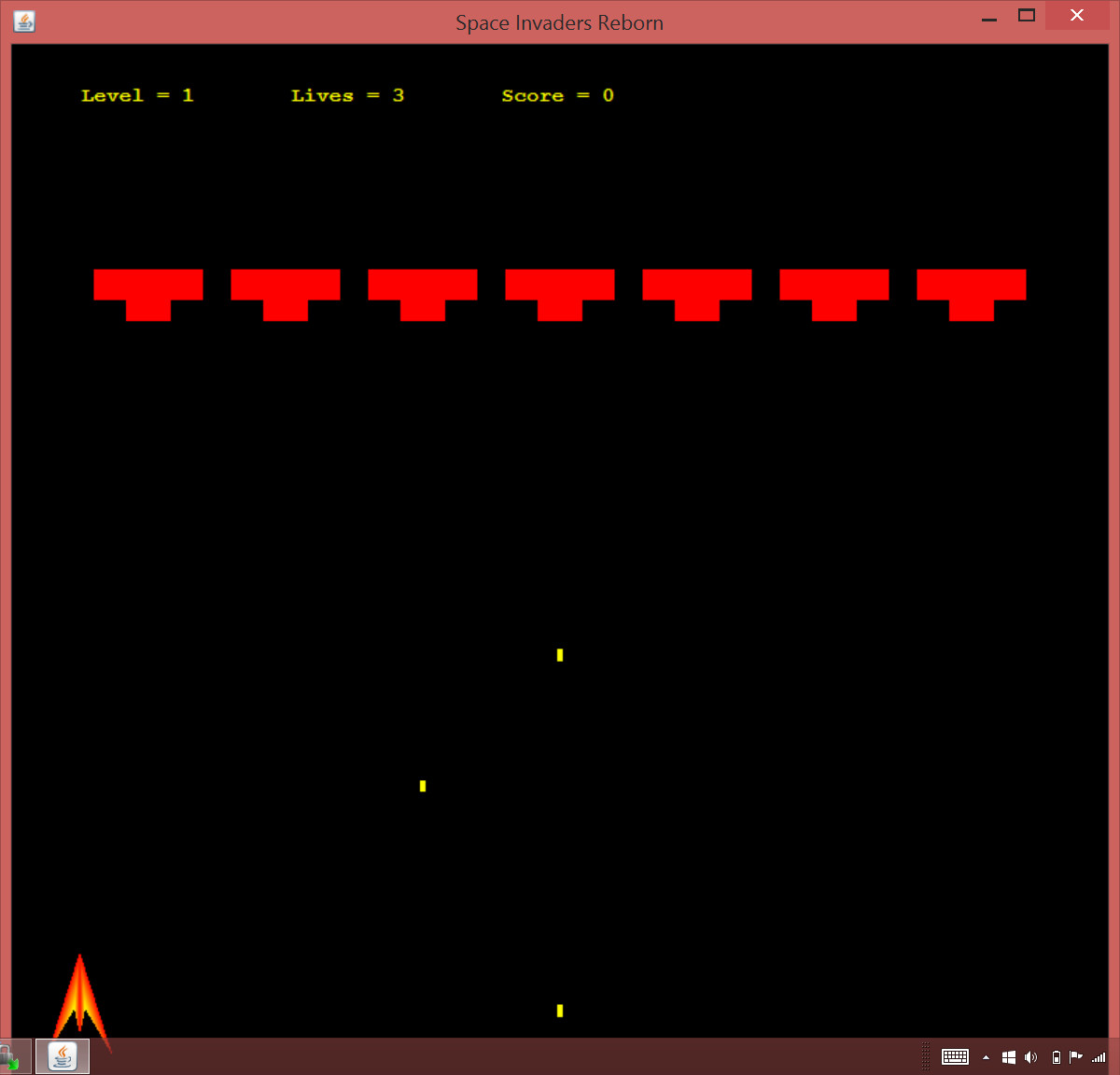This screenshot has width=1120, height=1075.
Task: Click the "Score = 0" text
Action: pos(557,95)
